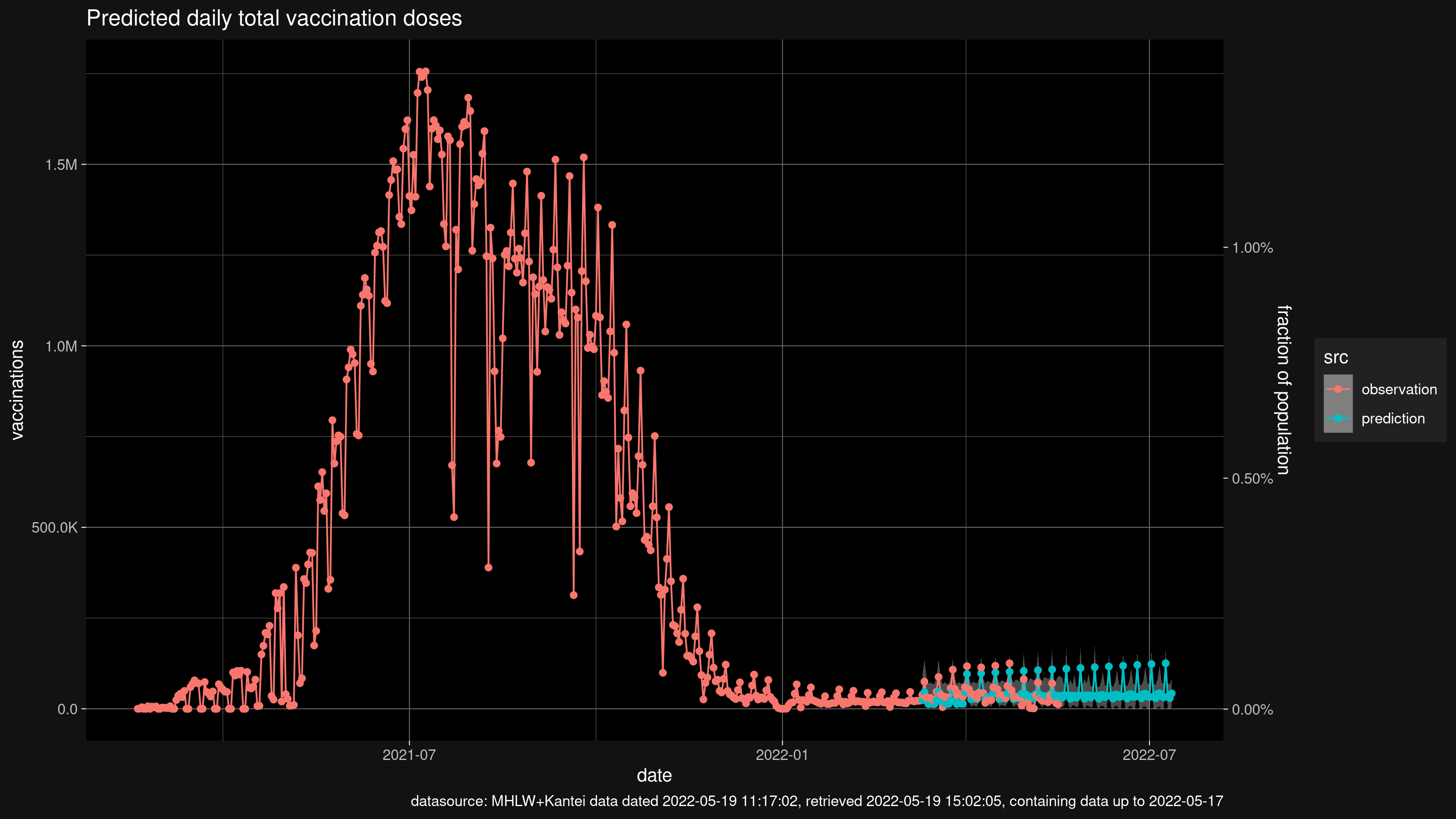
Task: Click the 1.5M y-axis tick label
Action: (x=61, y=165)
